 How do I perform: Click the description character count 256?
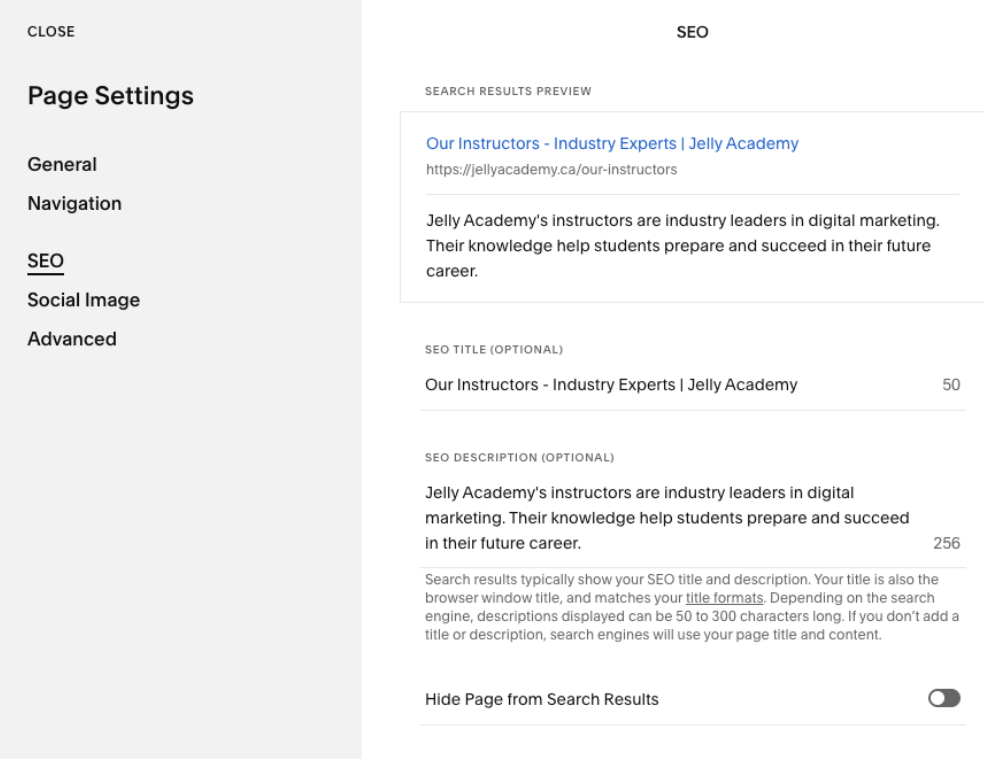946,543
